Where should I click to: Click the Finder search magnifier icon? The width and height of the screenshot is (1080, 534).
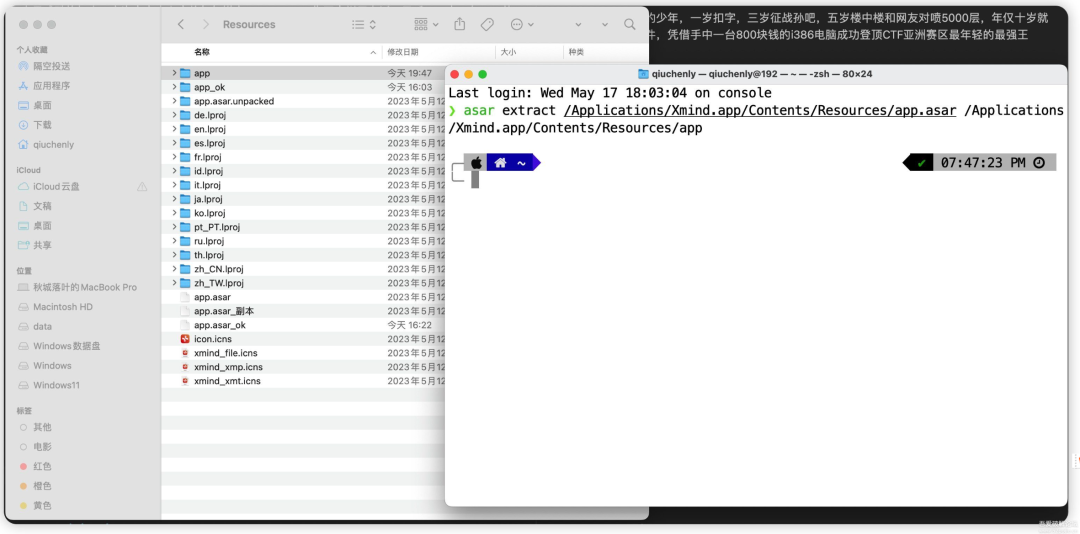630,24
